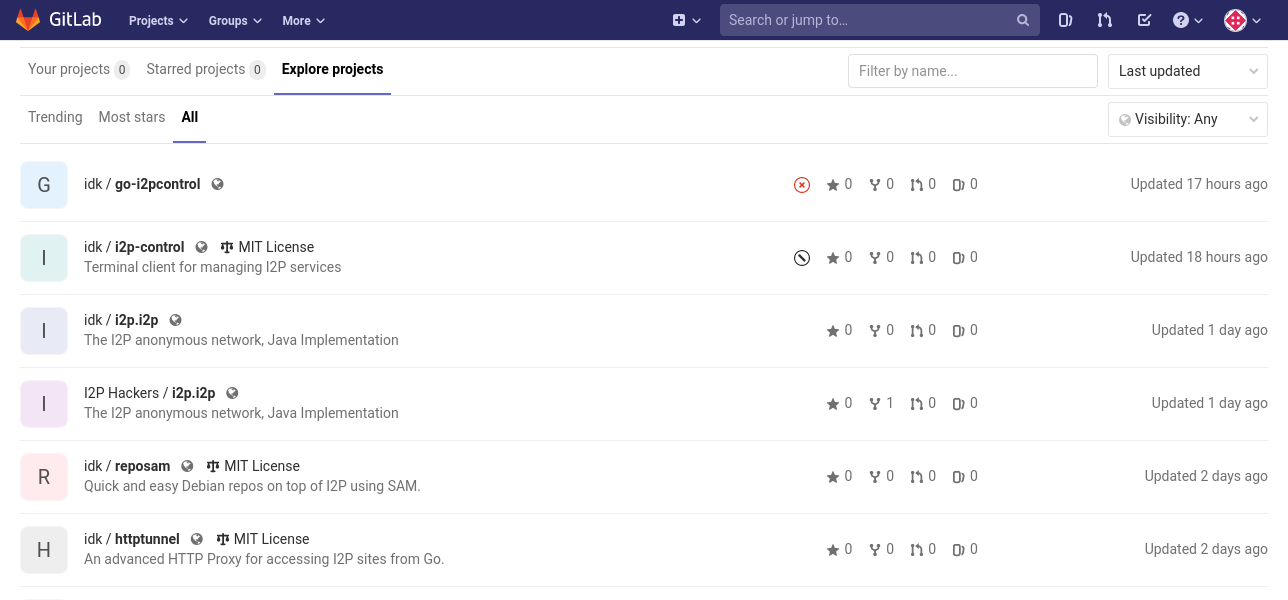Switch to Starred projects tab
Viewport: 1288px width, 600px height.
[x=205, y=69]
